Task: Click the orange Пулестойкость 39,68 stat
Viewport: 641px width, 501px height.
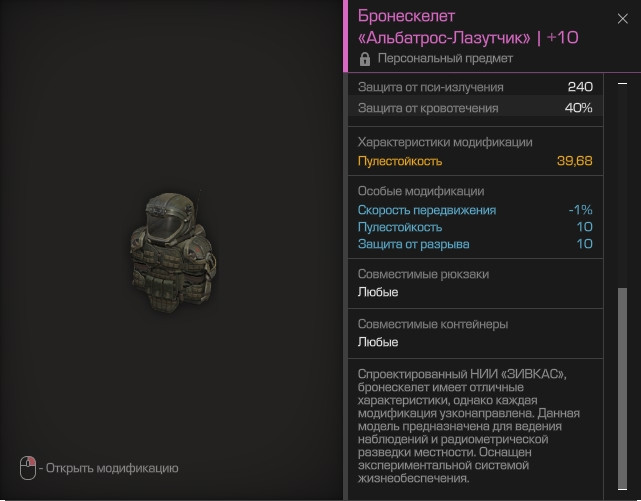Action: (x=475, y=161)
